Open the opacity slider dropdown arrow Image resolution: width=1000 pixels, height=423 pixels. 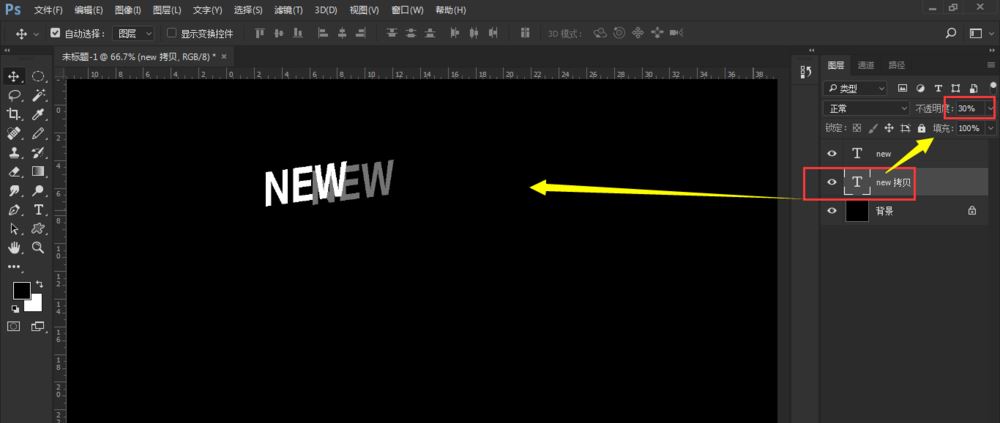tap(990, 108)
